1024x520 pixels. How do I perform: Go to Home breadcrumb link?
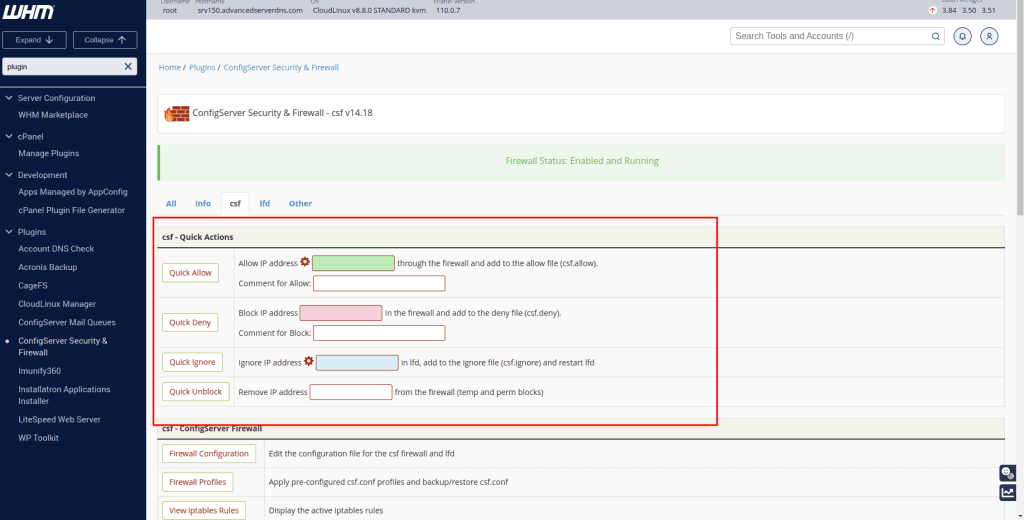(170, 67)
